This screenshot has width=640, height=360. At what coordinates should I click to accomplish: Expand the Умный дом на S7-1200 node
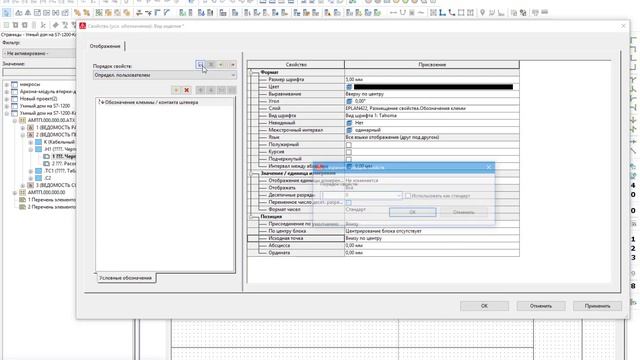point(7,106)
